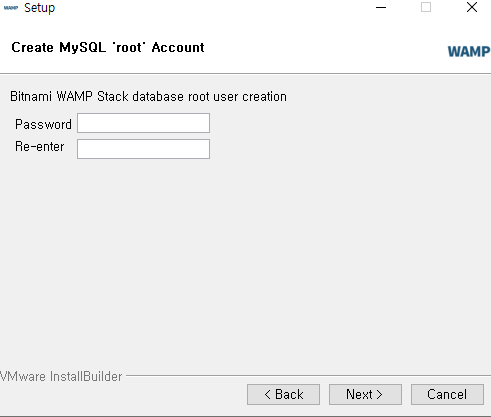Click the WAMP logo in header
This screenshot has height=417, width=491.
click(x=469, y=52)
